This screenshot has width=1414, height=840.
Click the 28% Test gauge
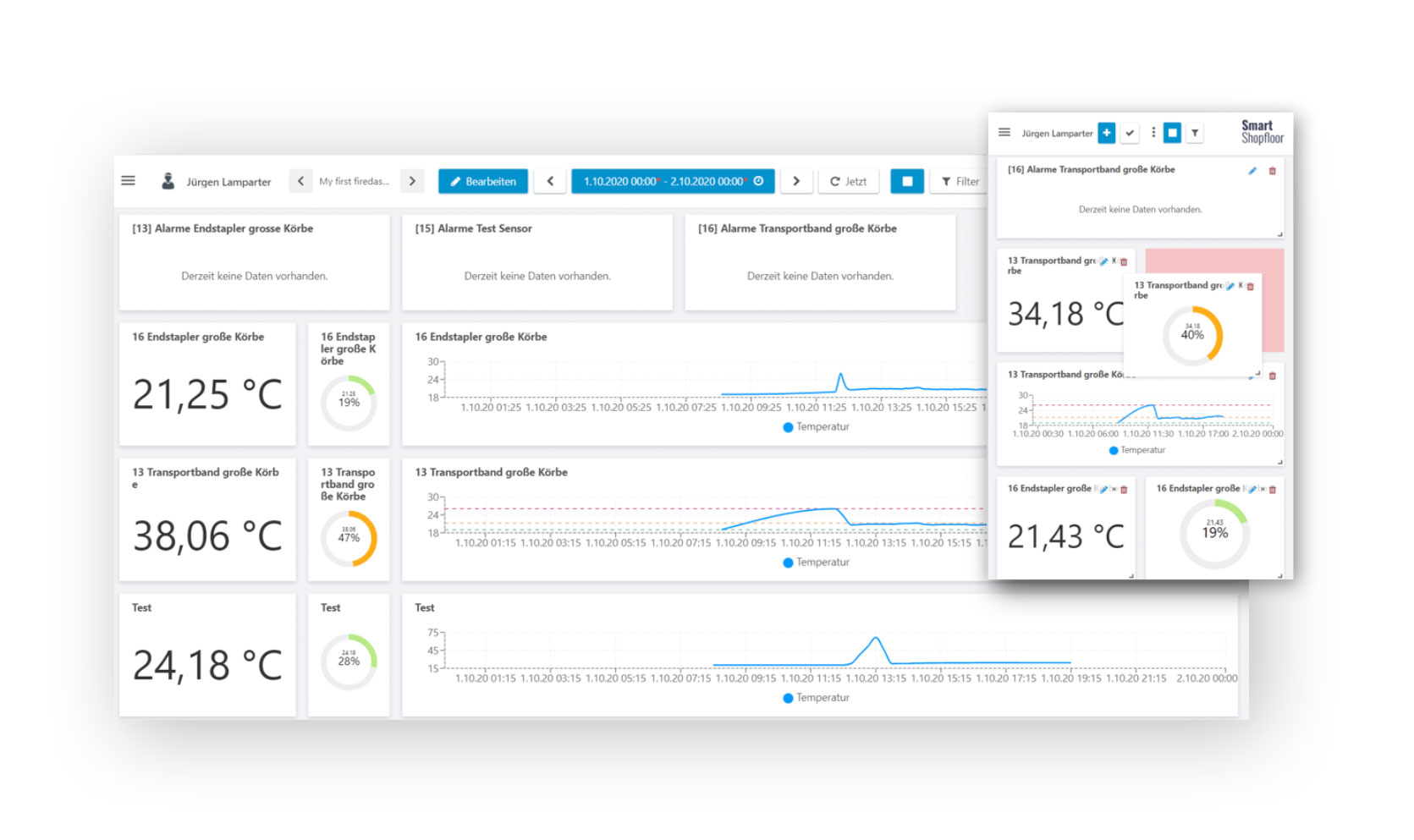coord(349,662)
